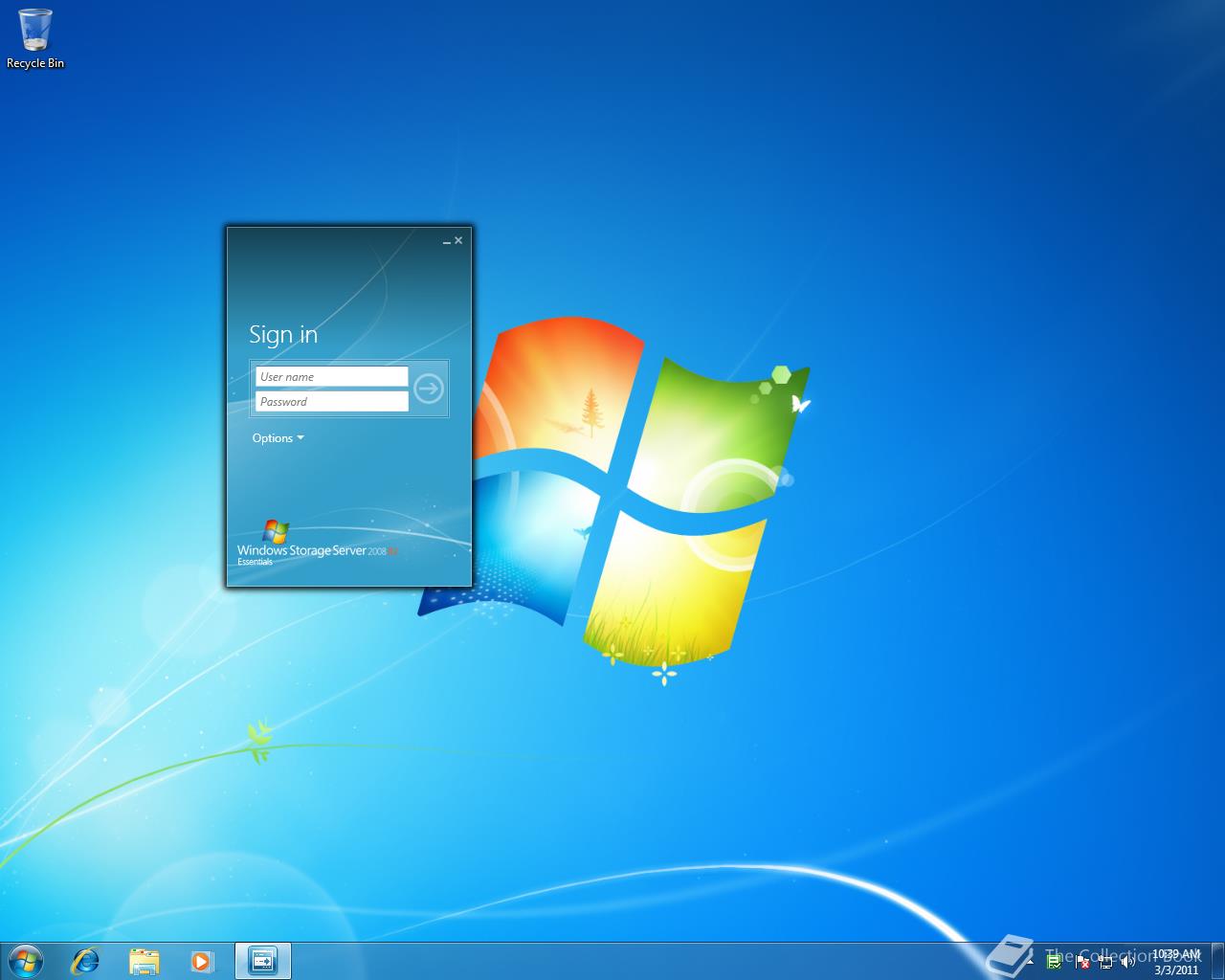This screenshot has height=980, width=1225.
Task: Open the Action Center flag icon
Action: 1082,962
